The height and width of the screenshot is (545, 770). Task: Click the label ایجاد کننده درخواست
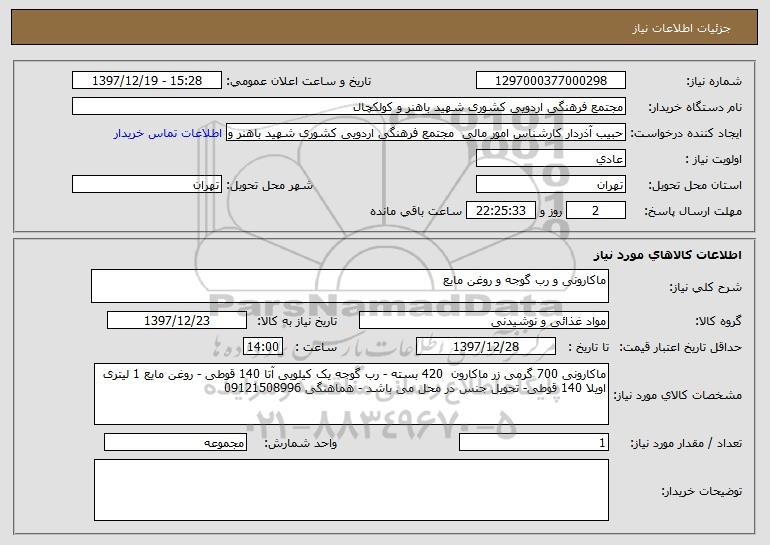click(x=686, y=134)
